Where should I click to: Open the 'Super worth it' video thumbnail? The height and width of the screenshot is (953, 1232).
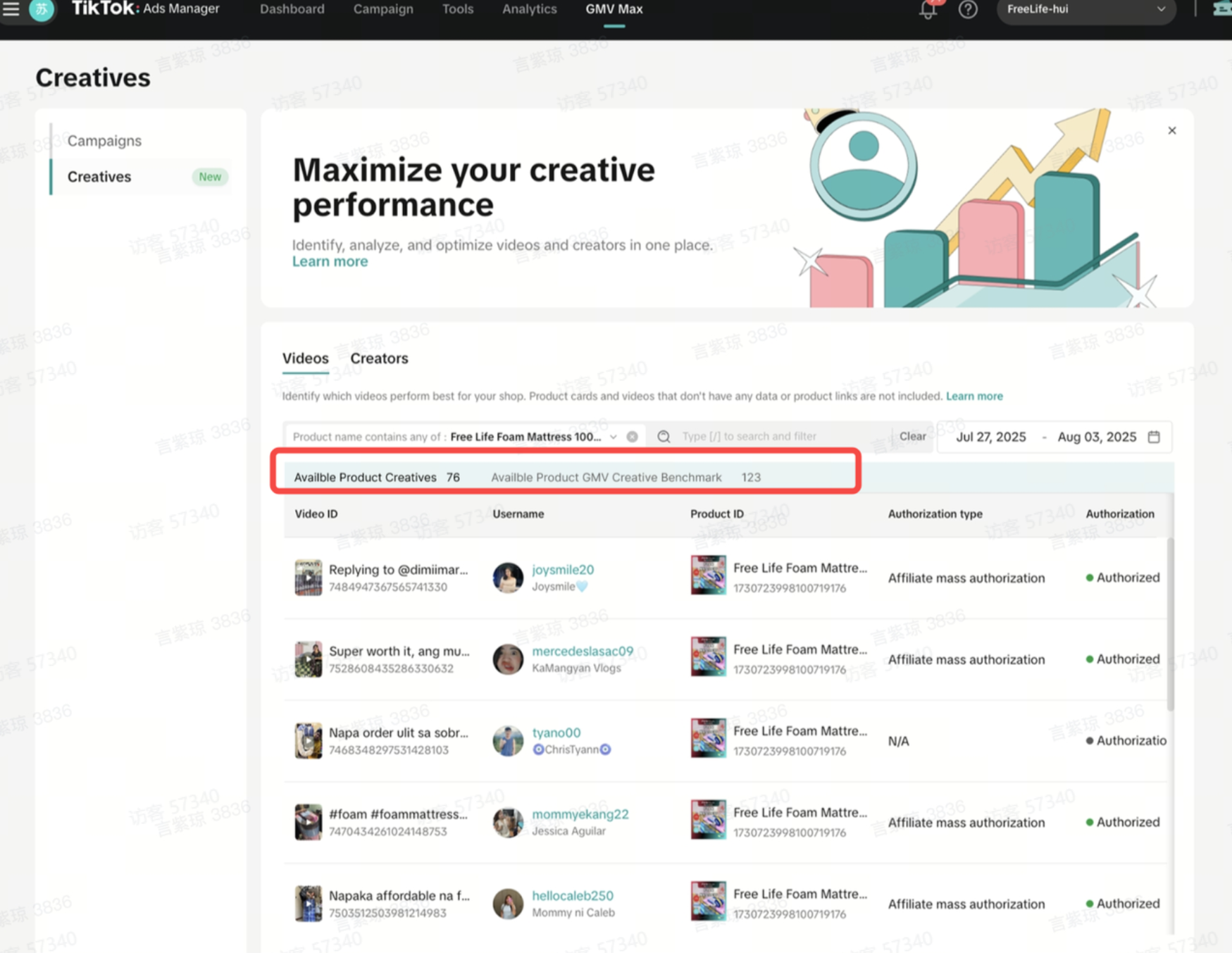point(308,659)
